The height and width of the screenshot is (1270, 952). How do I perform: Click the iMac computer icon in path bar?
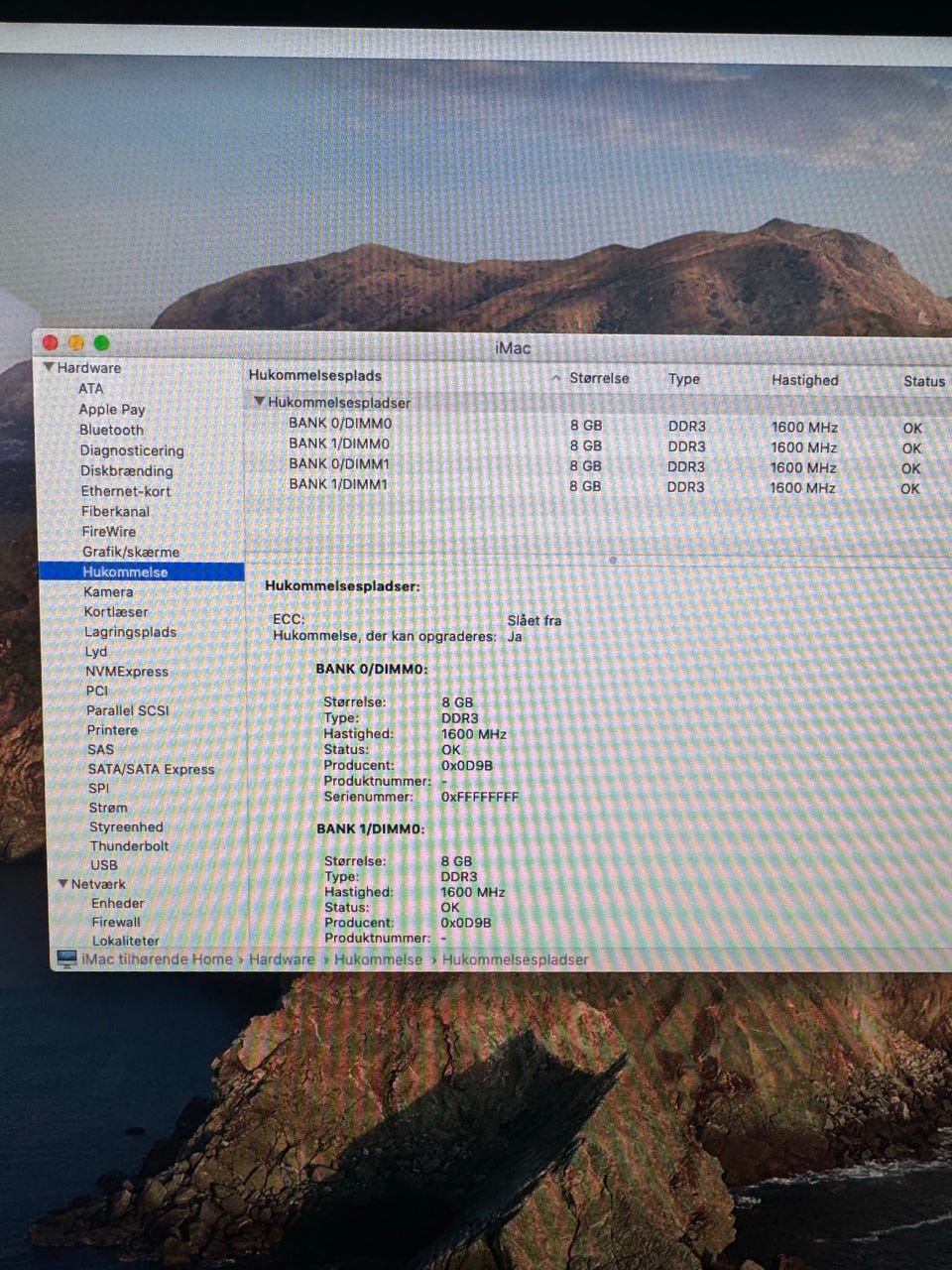66,958
